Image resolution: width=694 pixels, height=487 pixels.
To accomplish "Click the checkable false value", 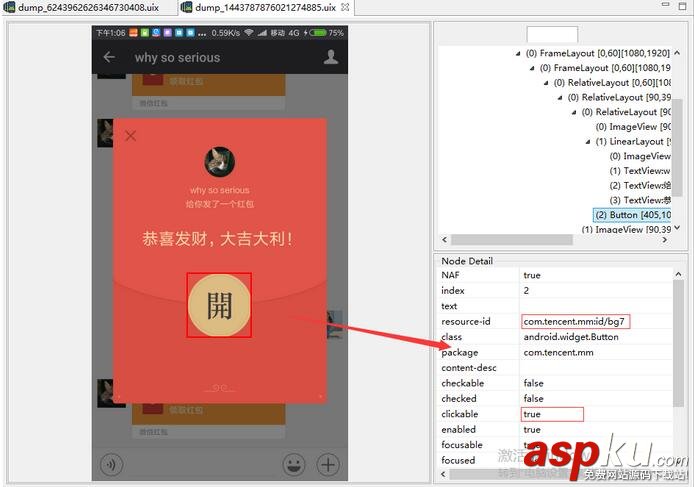I will [533, 383].
